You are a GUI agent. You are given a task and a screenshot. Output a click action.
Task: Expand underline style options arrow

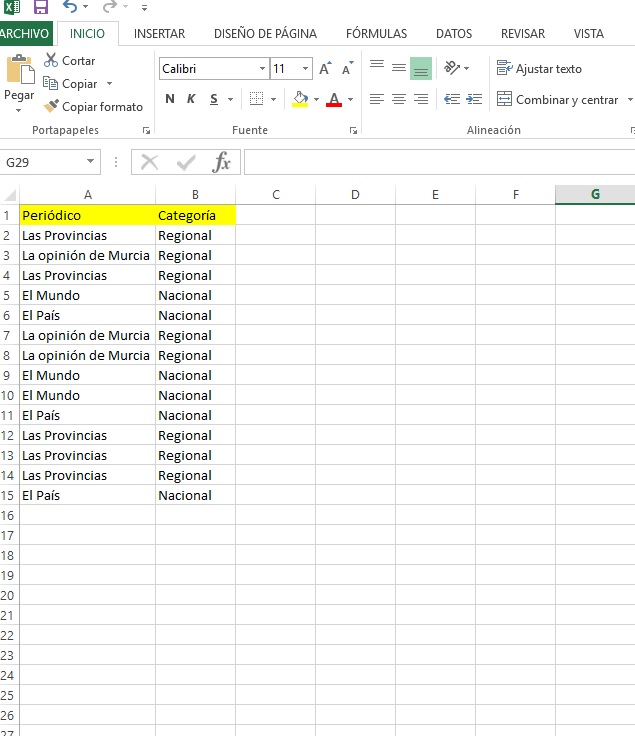(230, 100)
